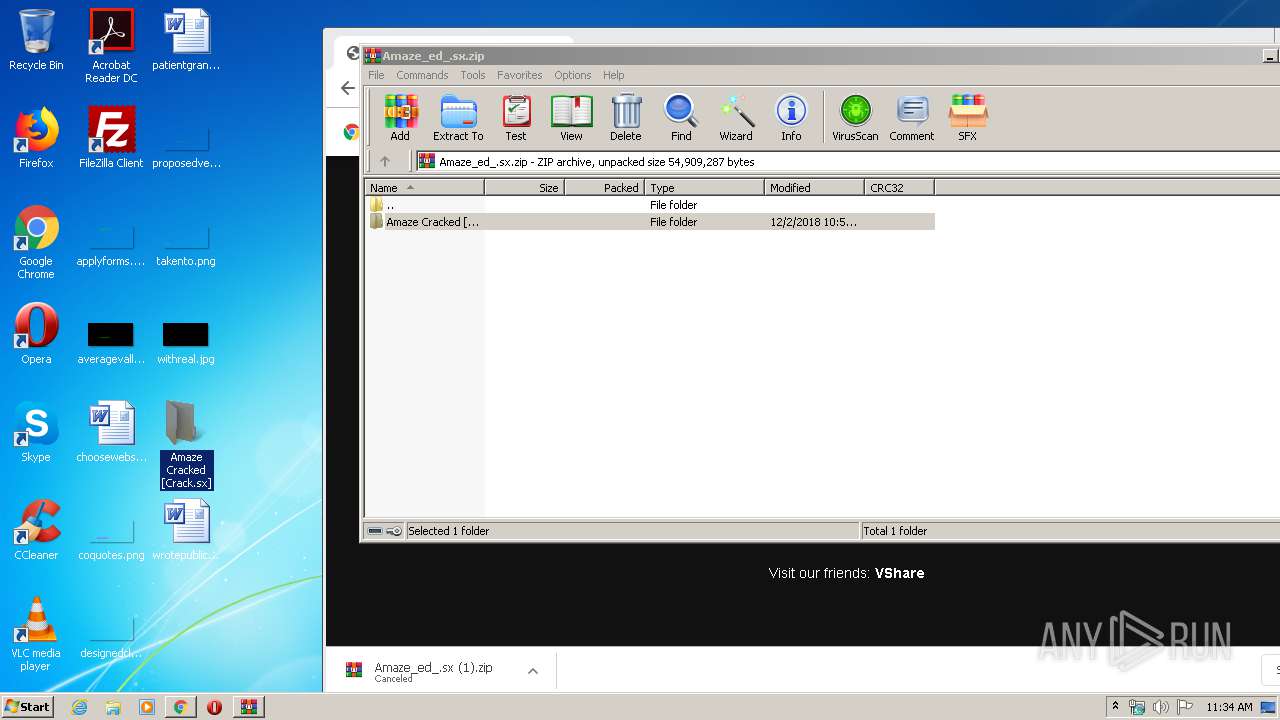Select the Google Chrome desktop icon
Image resolution: width=1280 pixels, height=720 pixels.
(36, 242)
